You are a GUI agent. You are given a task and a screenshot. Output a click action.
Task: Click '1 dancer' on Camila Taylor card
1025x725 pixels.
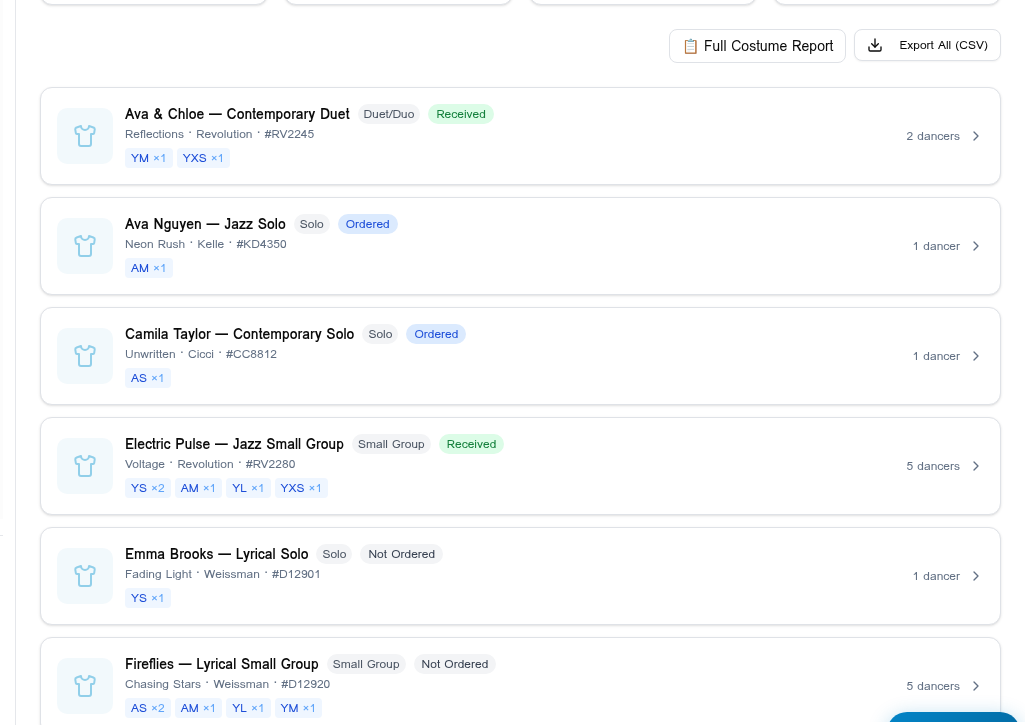point(936,356)
